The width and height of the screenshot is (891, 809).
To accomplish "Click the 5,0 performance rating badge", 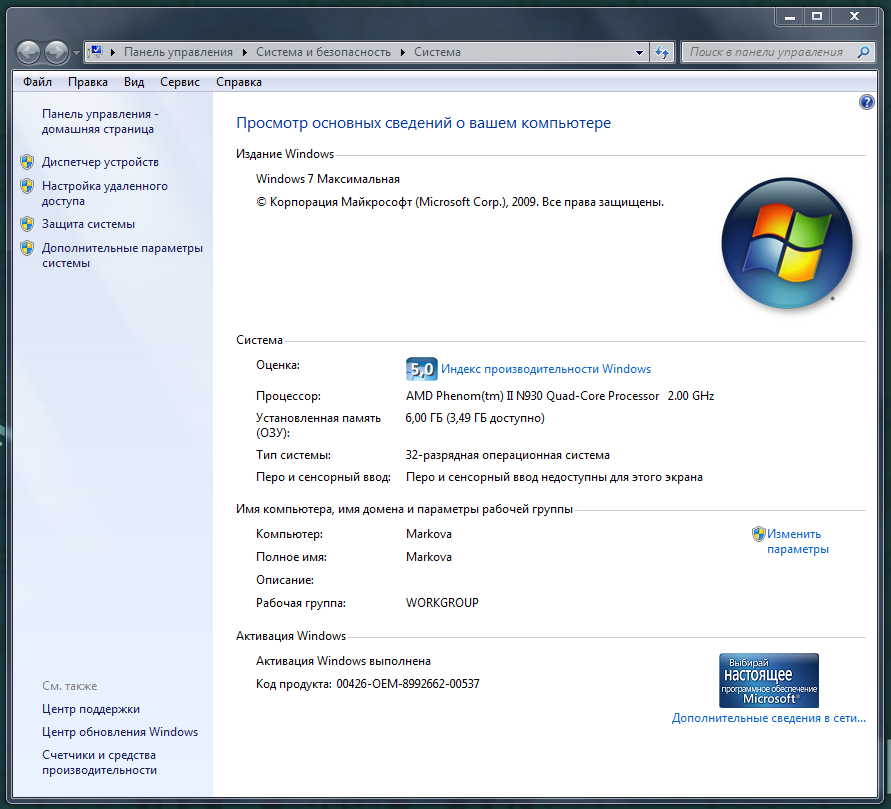I will 421,369.
